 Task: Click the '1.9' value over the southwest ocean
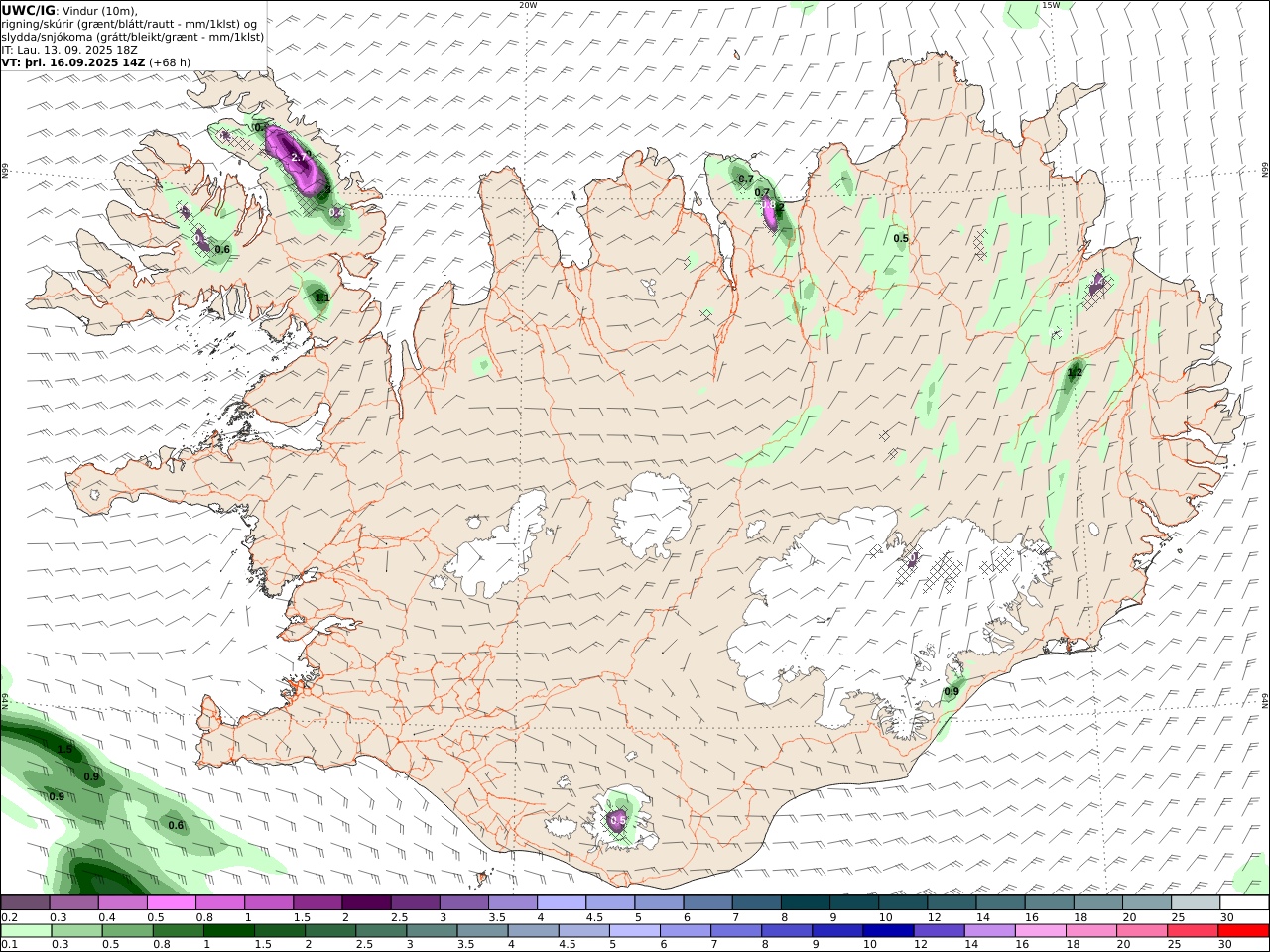pos(64,750)
